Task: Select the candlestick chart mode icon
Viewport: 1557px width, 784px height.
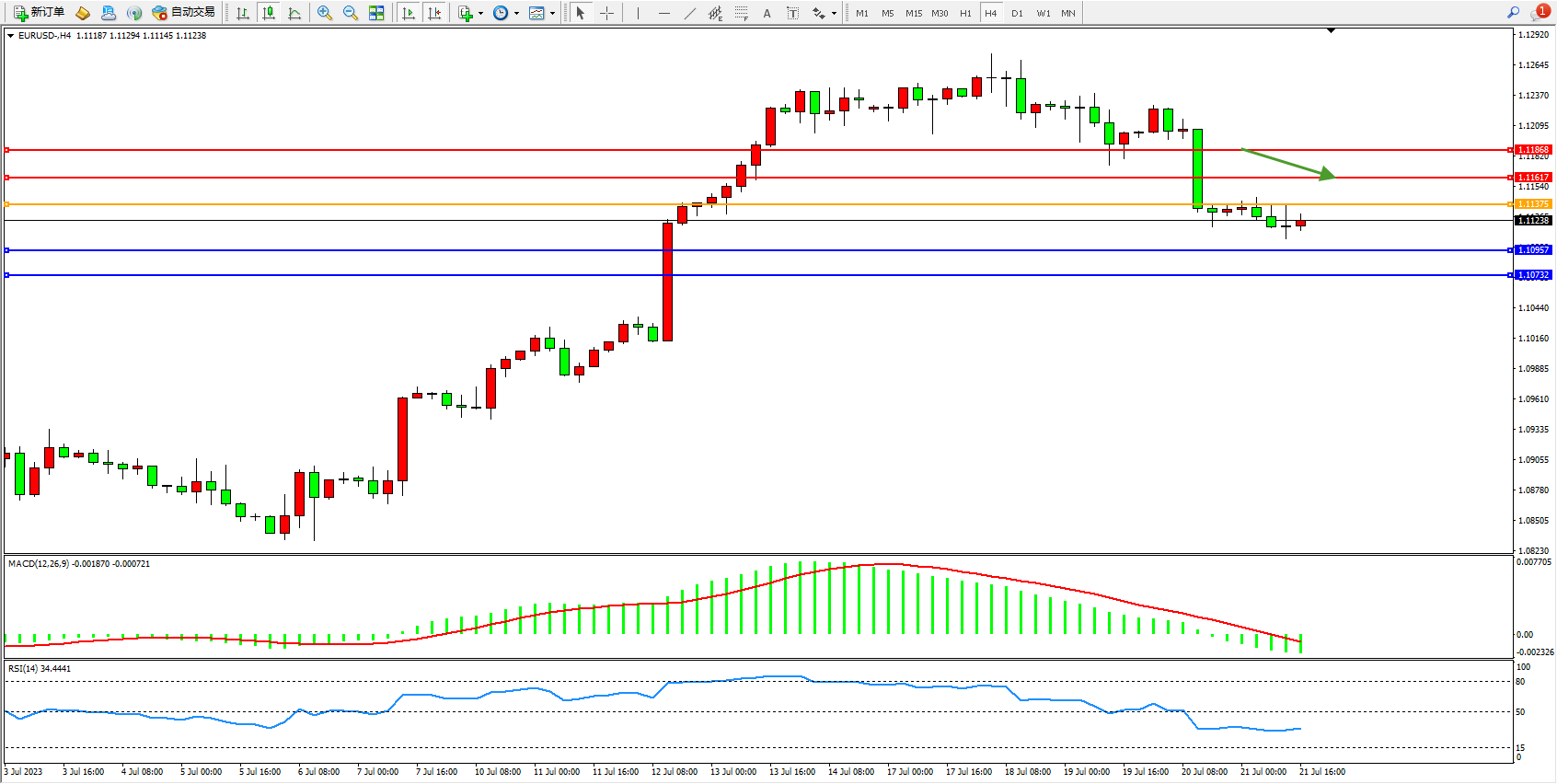Action: (x=269, y=13)
